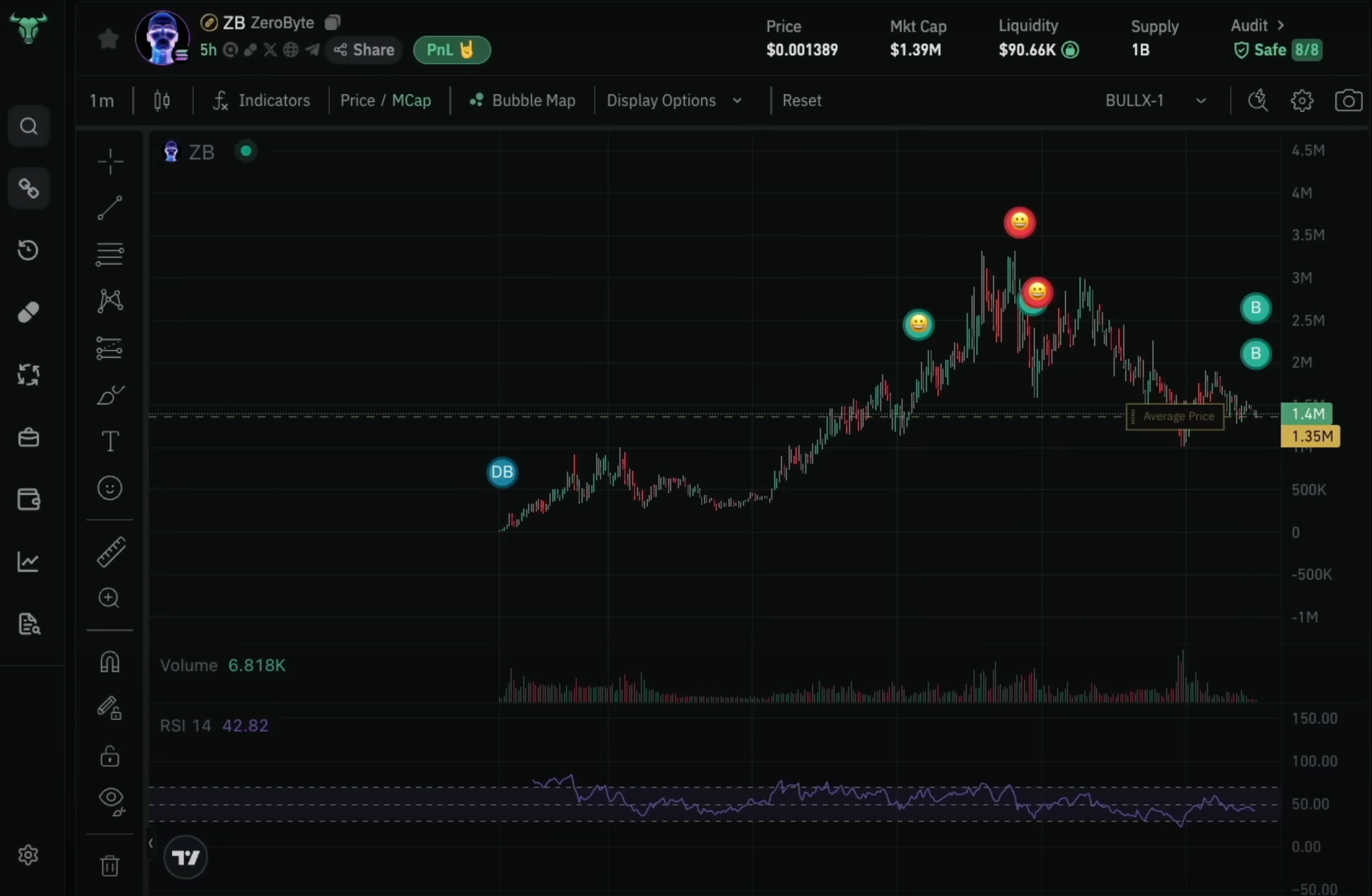This screenshot has width=1372, height=896.
Task: Expand the Audit details chevron
Action: (1282, 25)
